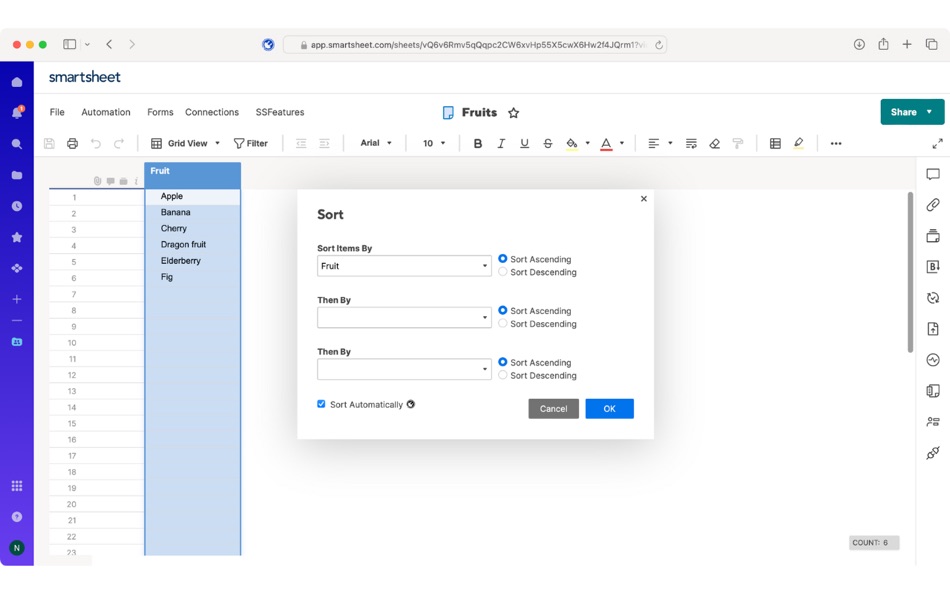Click the Undo arrow in toolbar
The width and height of the screenshot is (950, 594).
pos(96,144)
